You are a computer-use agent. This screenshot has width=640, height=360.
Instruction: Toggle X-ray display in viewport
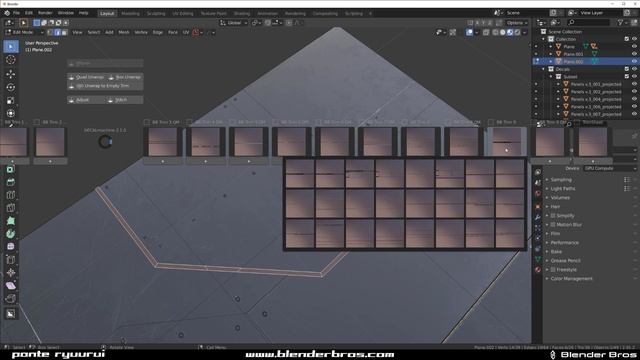pos(486,32)
